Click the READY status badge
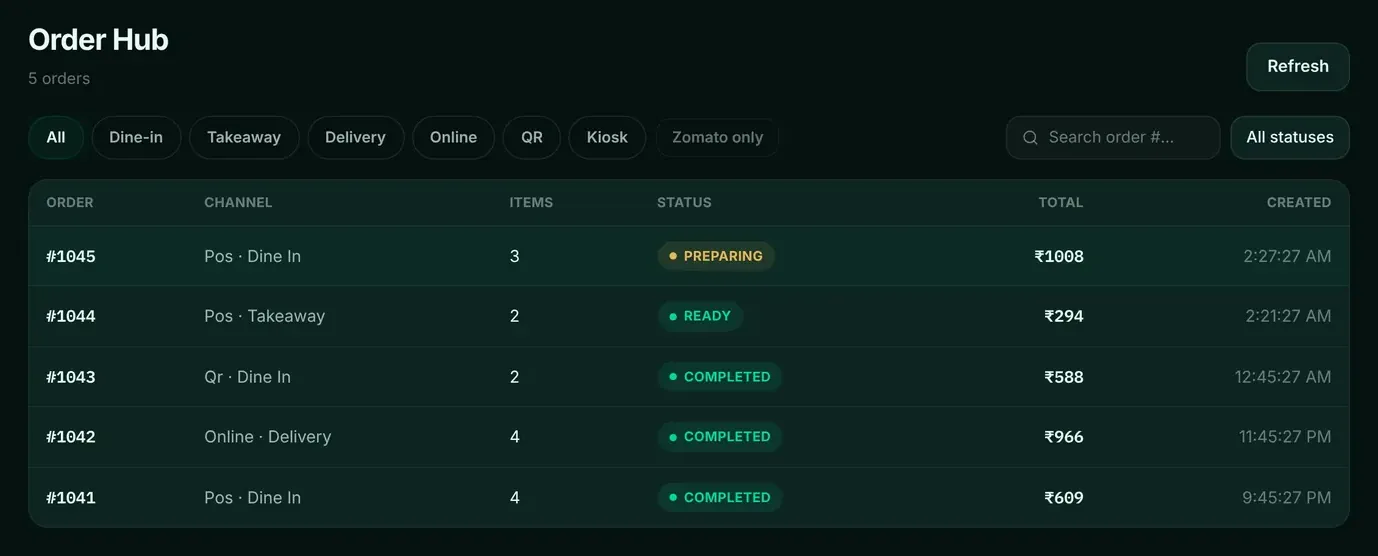Image resolution: width=1378 pixels, height=556 pixels. [x=700, y=316]
